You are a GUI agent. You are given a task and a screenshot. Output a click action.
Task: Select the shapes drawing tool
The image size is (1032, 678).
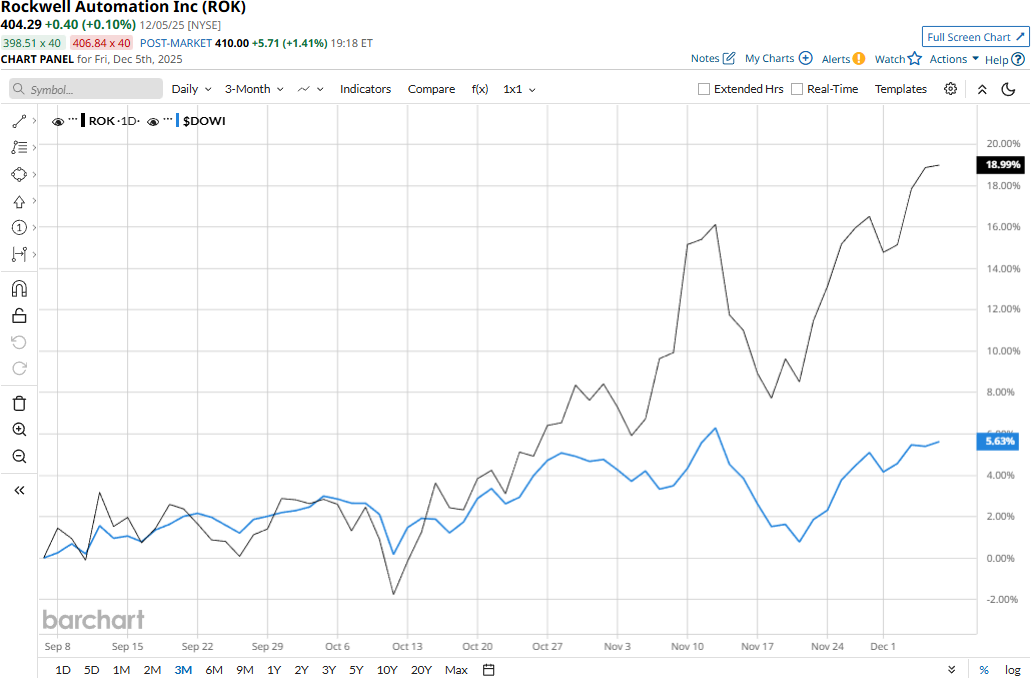click(x=20, y=174)
